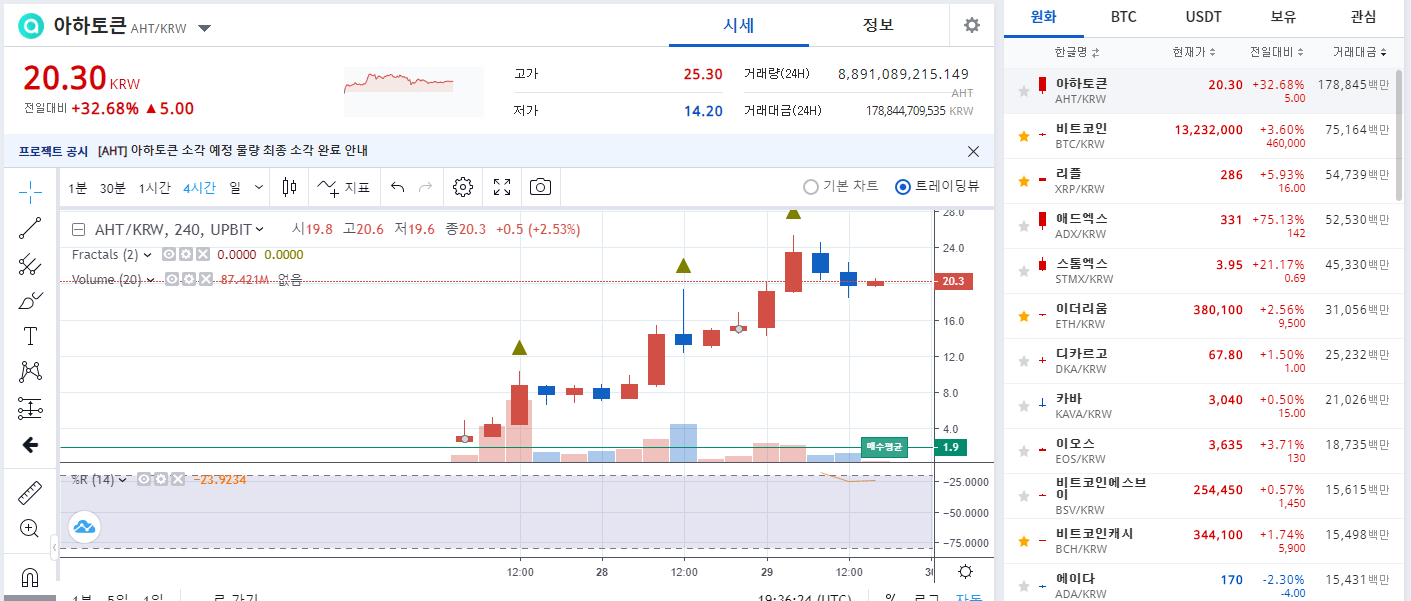The image size is (1411, 601).
Task: Select the trend line drawing tool
Action: [x=30, y=228]
